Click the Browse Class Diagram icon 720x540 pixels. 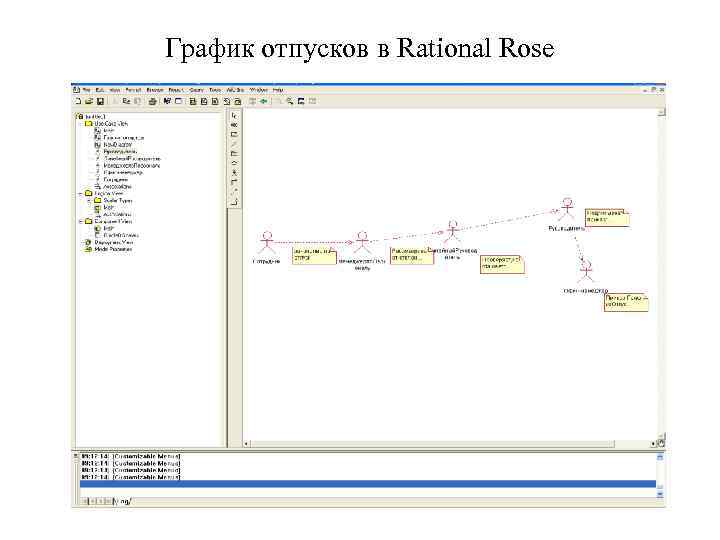point(193,101)
